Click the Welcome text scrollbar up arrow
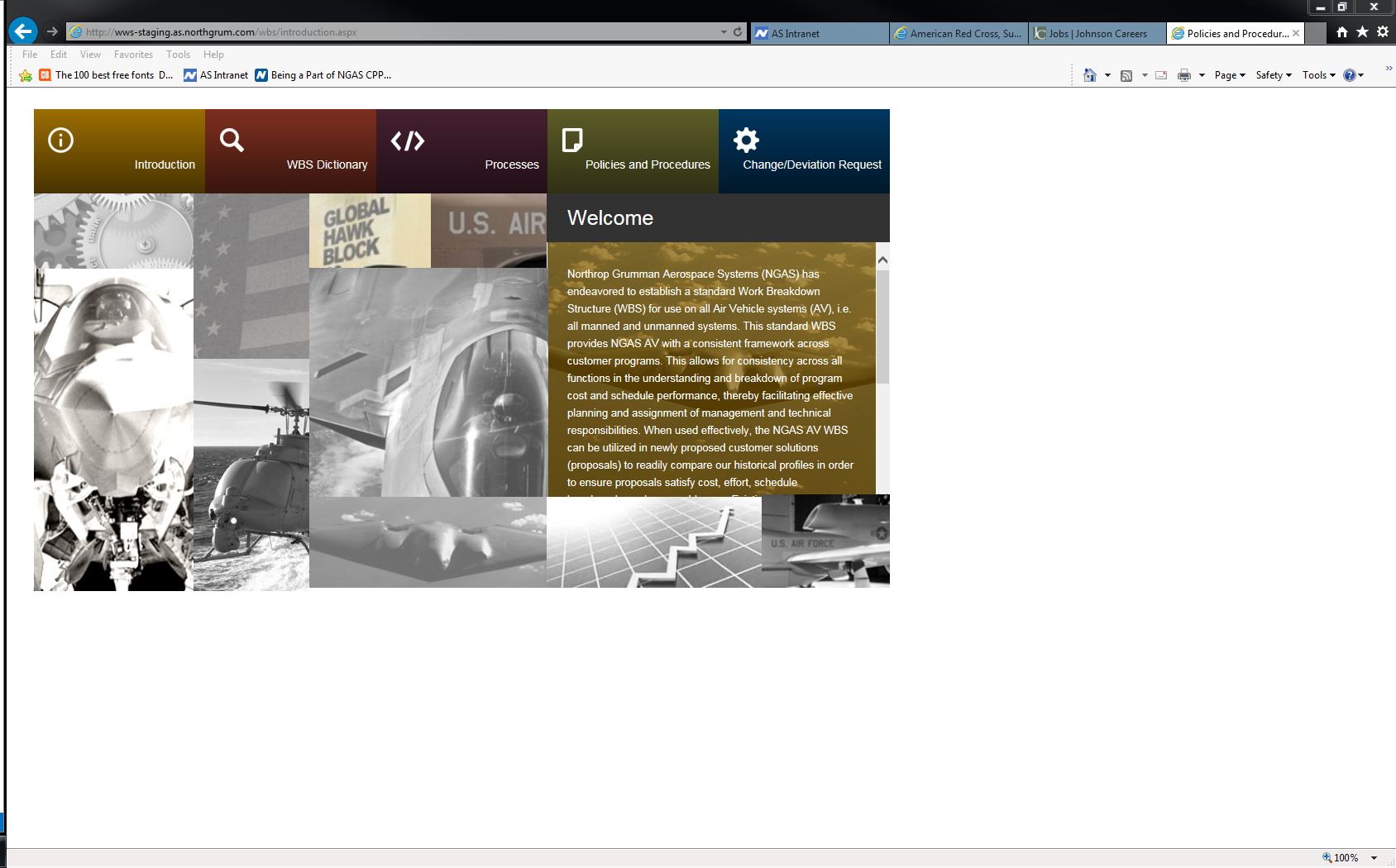Viewport: 1396px width, 868px height. point(882,260)
